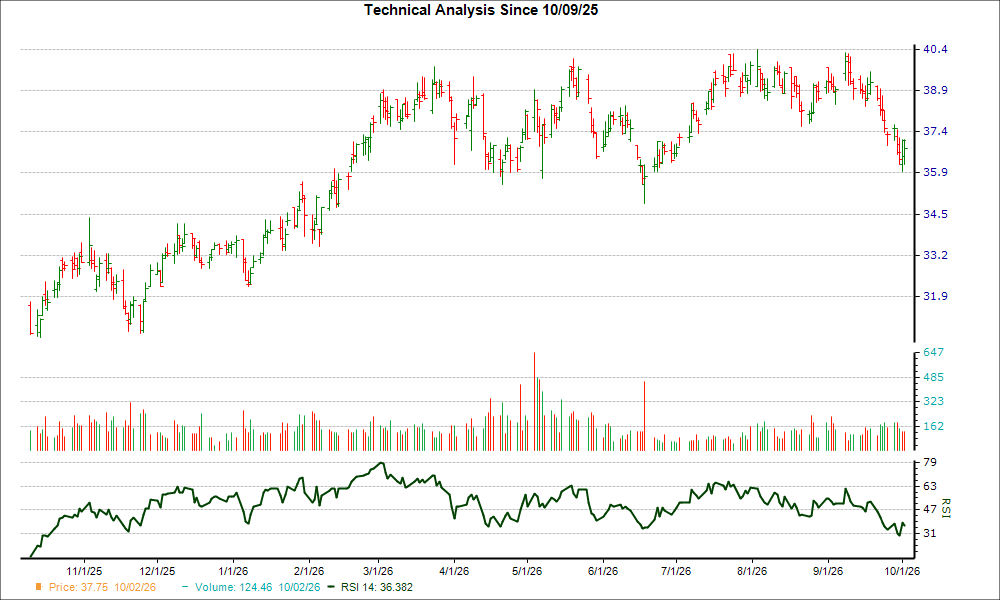
Task: Click the 647 volume axis label
Action: pyautogui.click(x=933, y=353)
